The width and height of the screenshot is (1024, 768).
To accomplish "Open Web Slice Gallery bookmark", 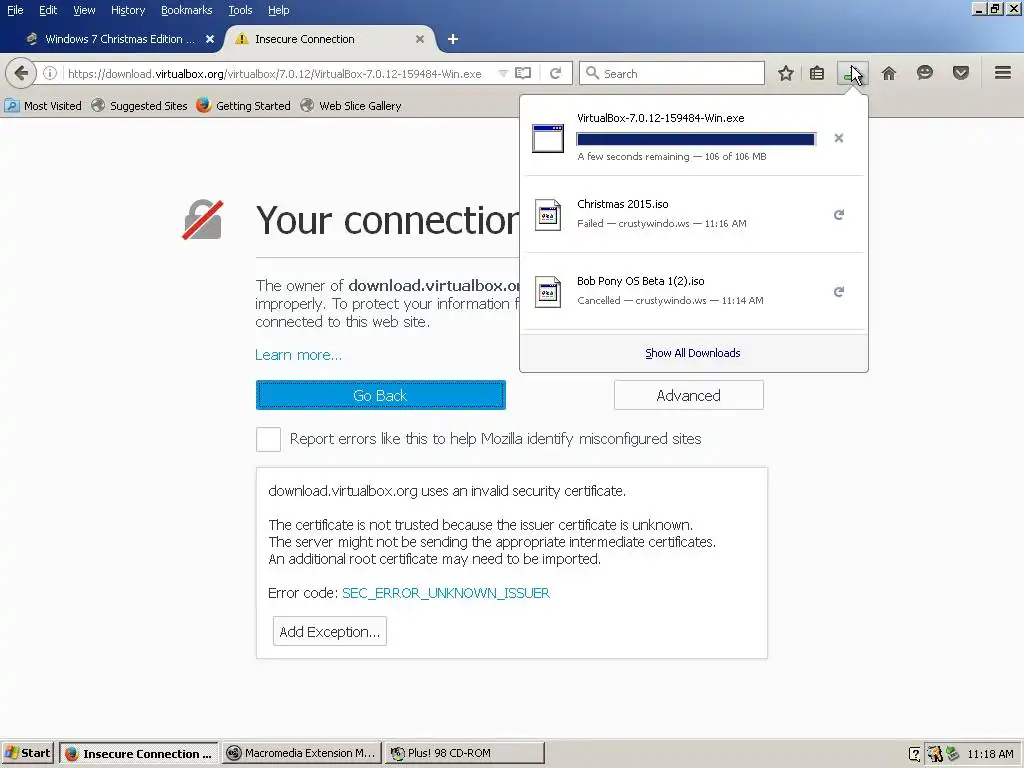I will point(351,106).
